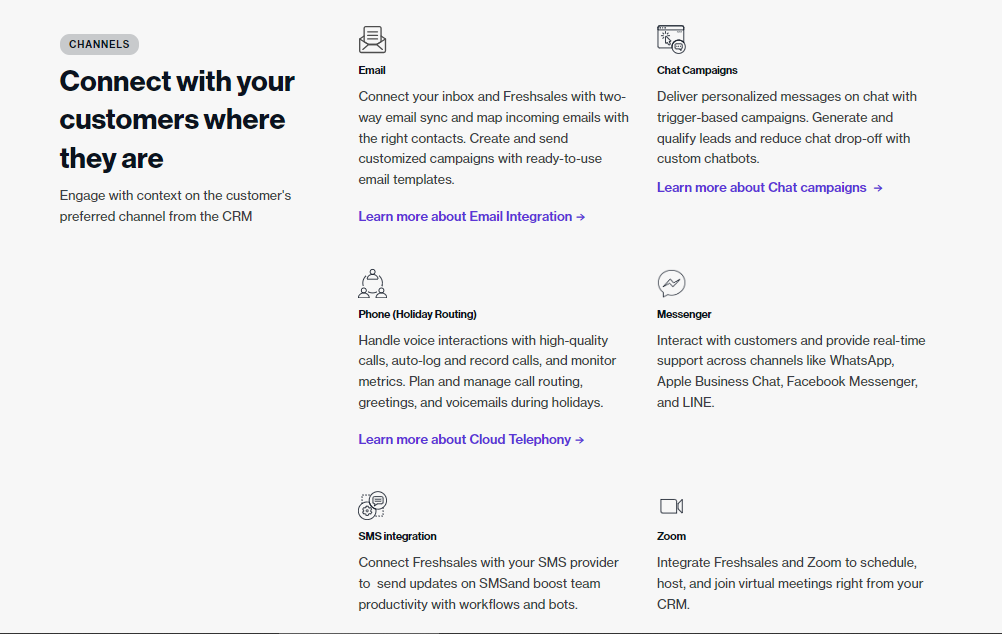This screenshot has height=634, width=1002.
Task: Click the Chat Campaigns icon
Action: click(671, 40)
